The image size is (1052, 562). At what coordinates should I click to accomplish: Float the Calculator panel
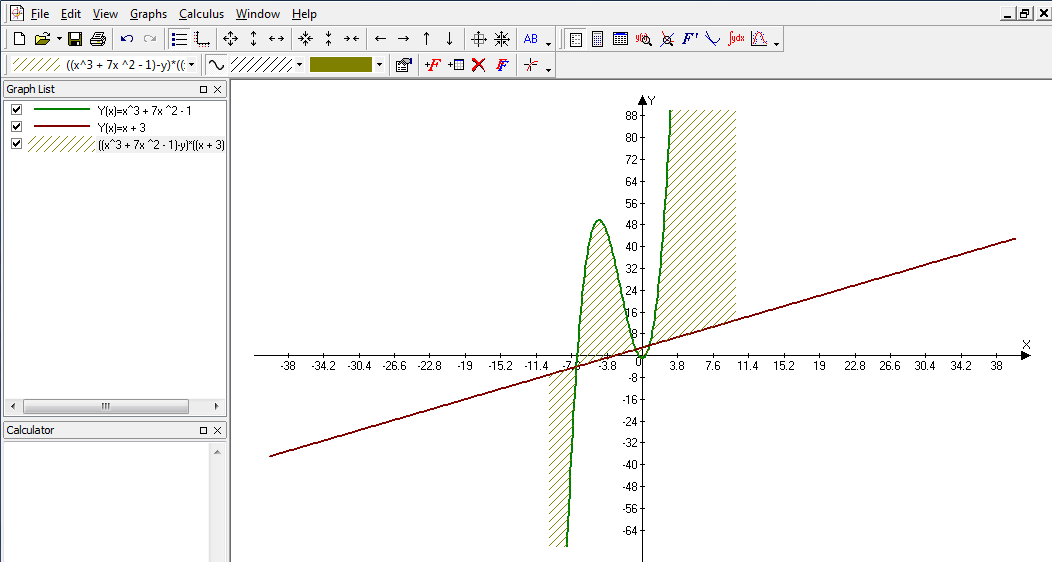[203, 431]
